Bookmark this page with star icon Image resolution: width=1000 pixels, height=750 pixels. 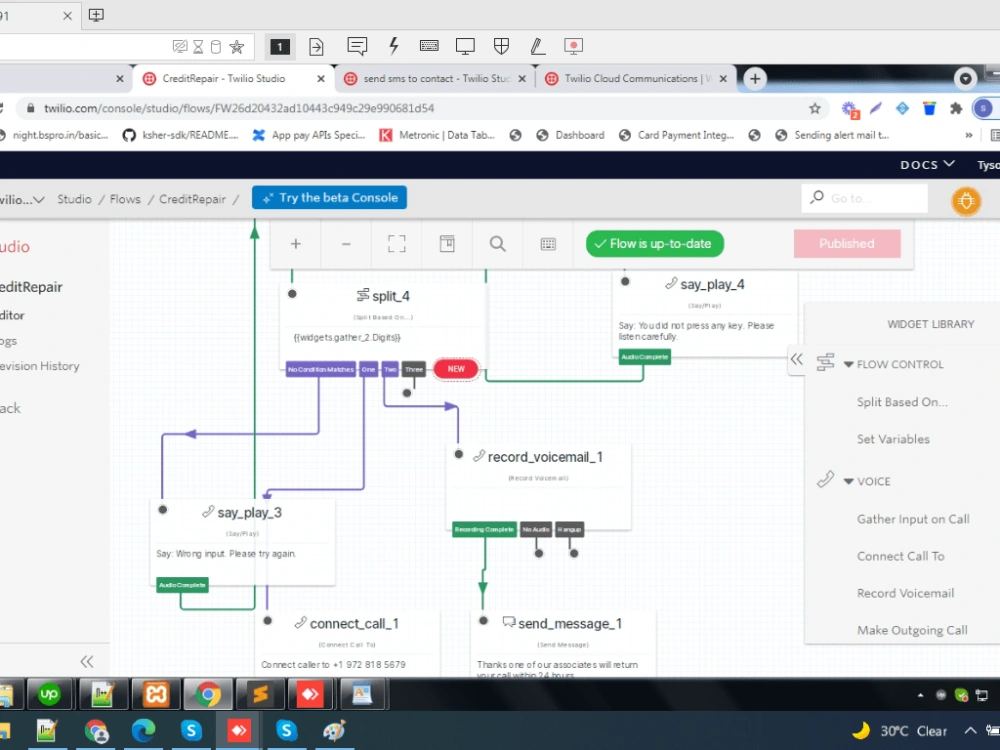click(815, 108)
